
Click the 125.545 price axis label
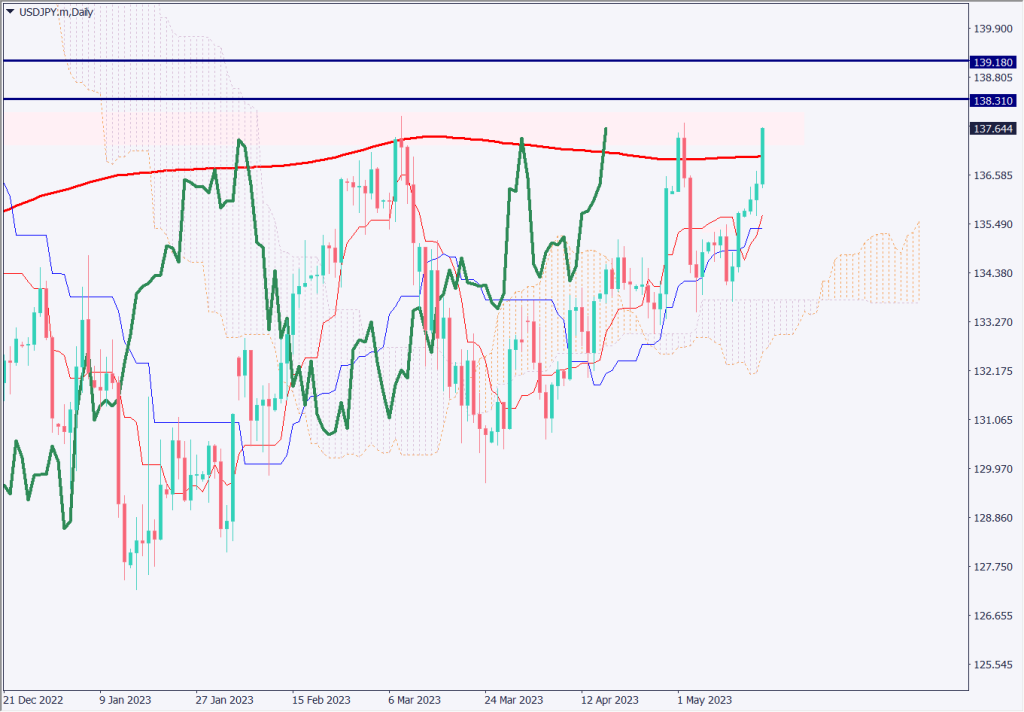(x=993, y=665)
